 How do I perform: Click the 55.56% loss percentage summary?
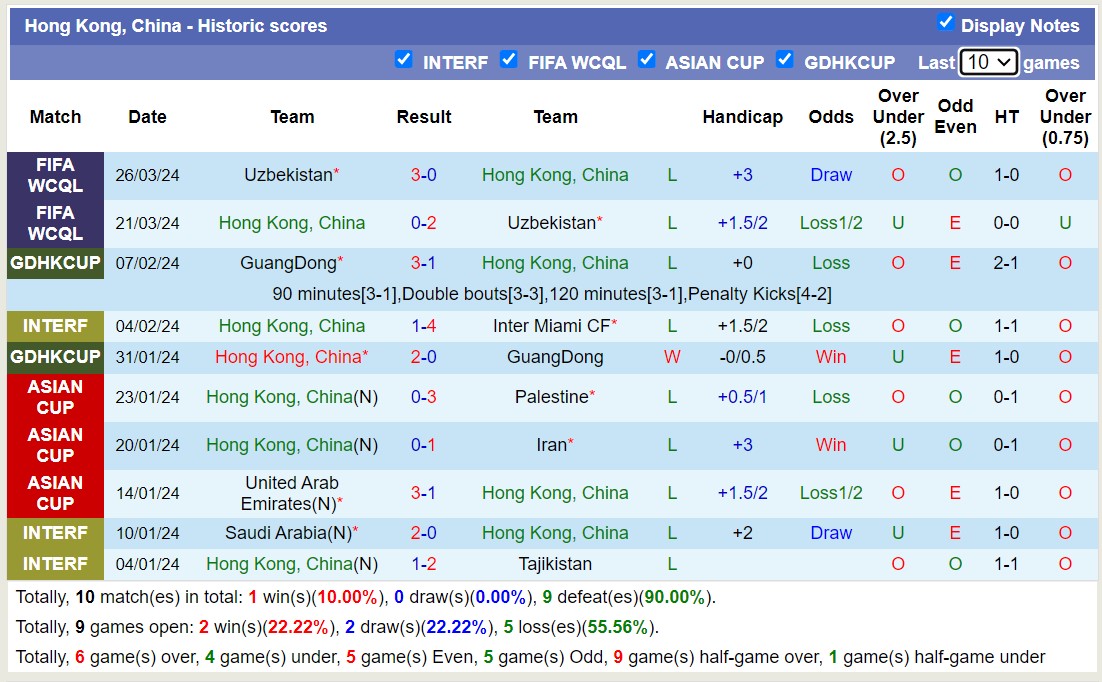[617, 626]
